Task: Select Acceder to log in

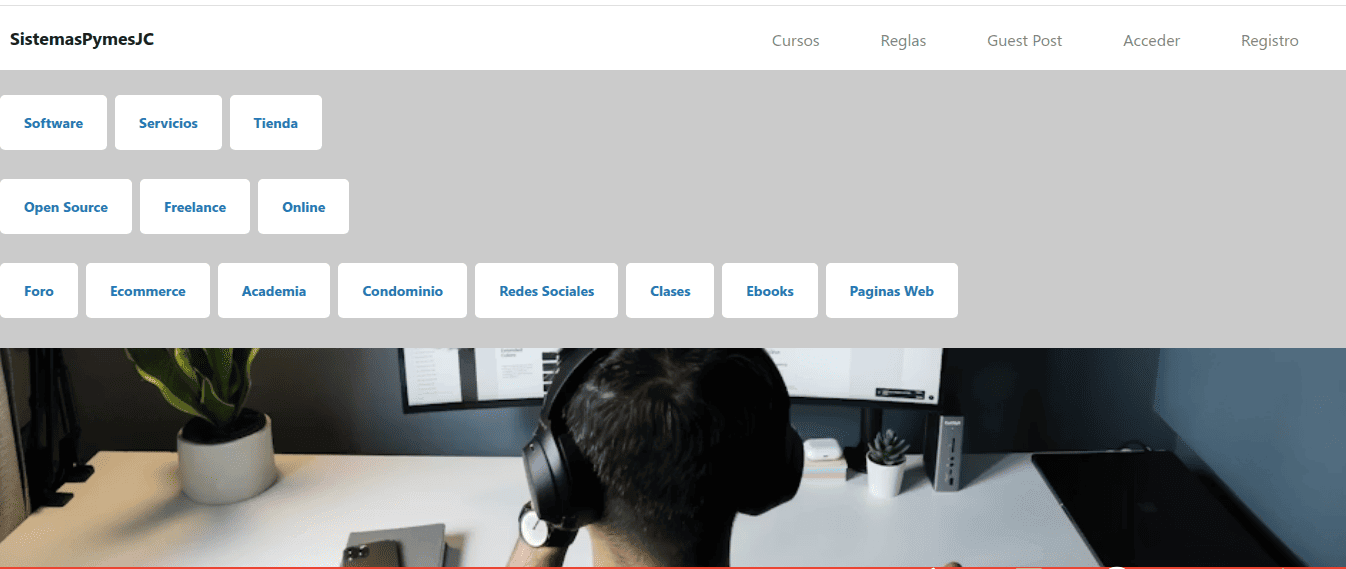Action: point(1151,41)
